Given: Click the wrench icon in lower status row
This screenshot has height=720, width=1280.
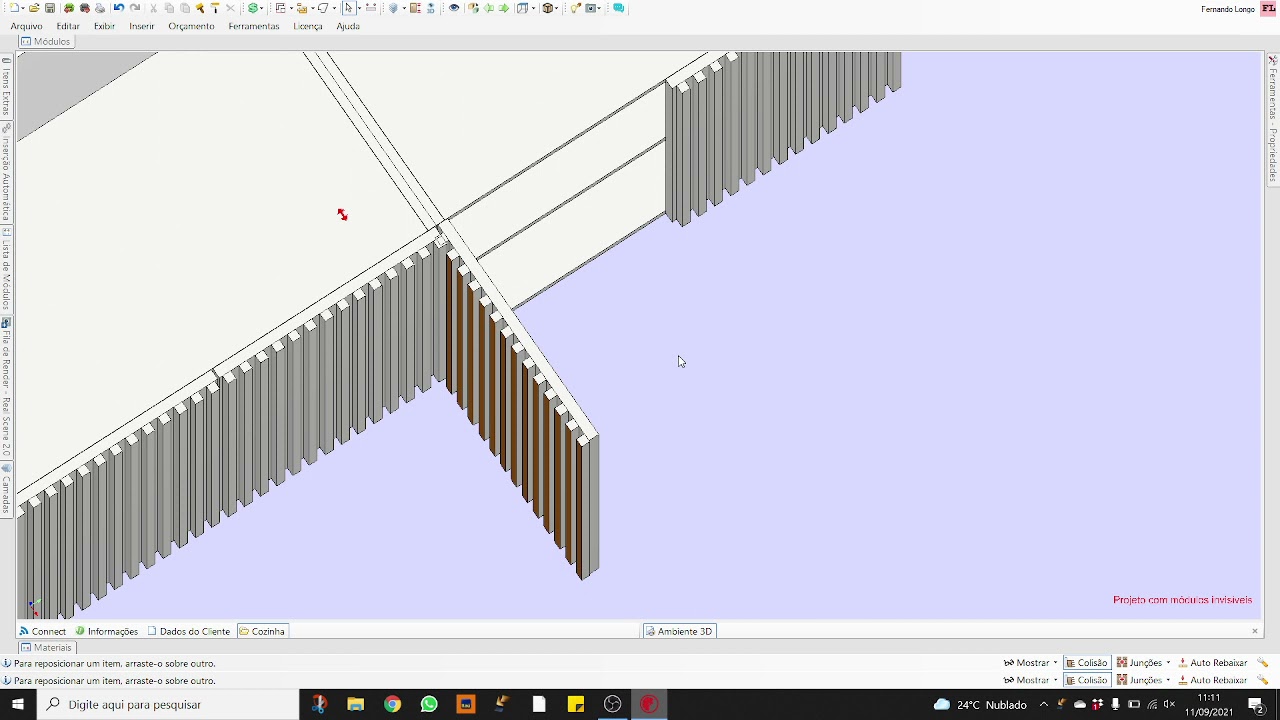Looking at the screenshot, I should 1262,680.
